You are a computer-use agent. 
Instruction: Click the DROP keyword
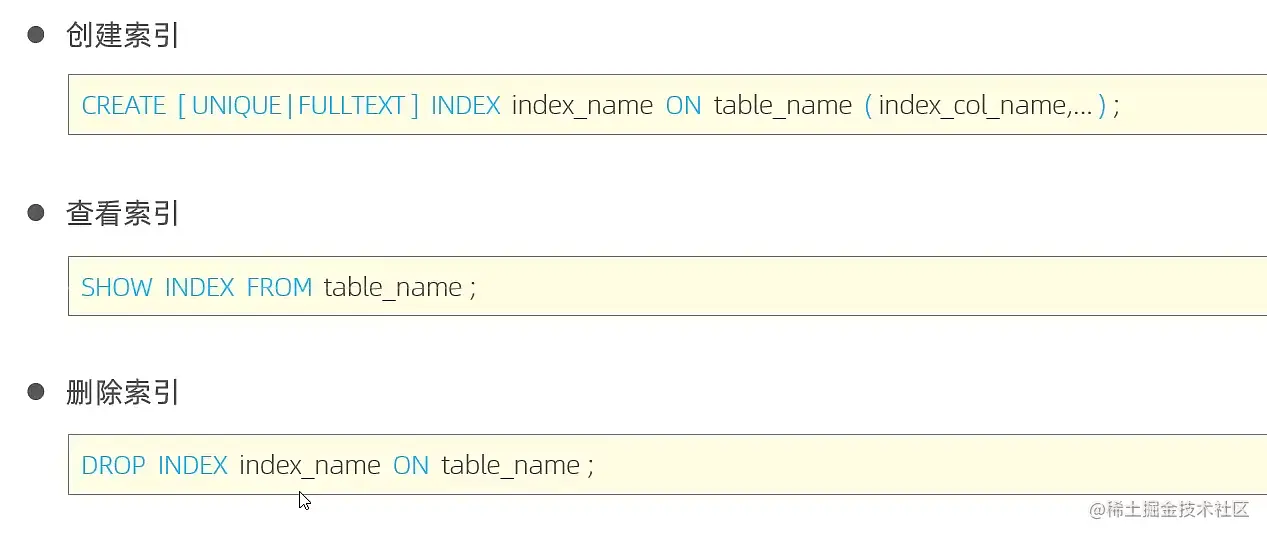[x=113, y=466]
